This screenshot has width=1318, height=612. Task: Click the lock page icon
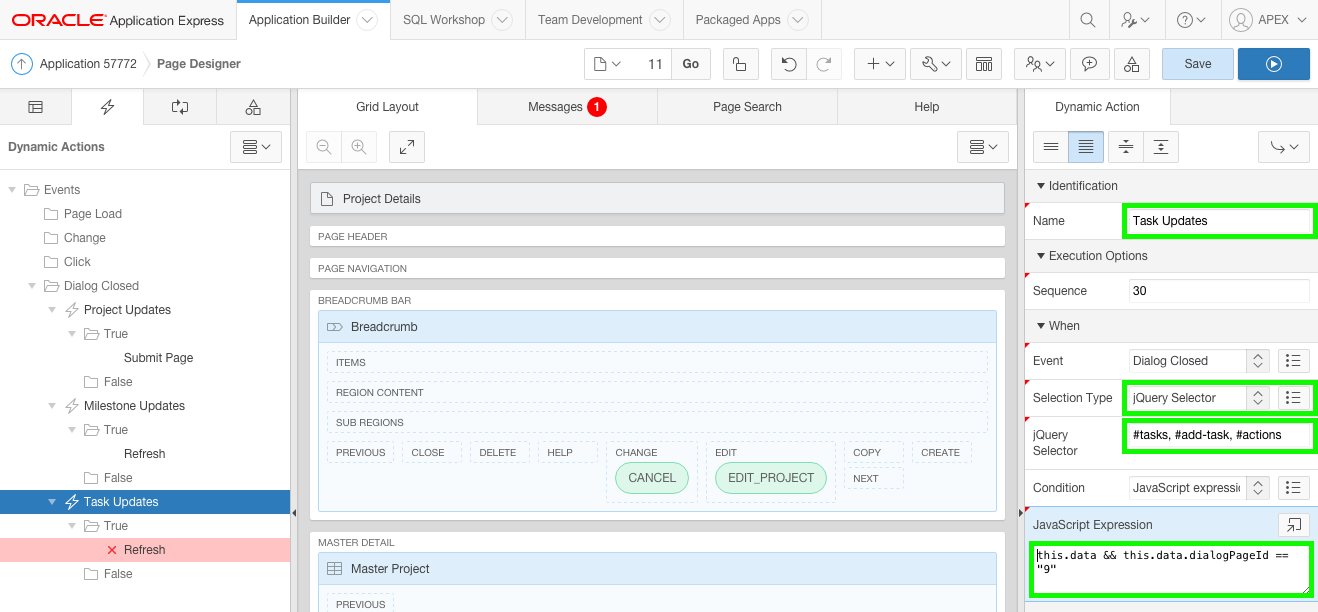[x=739, y=64]
